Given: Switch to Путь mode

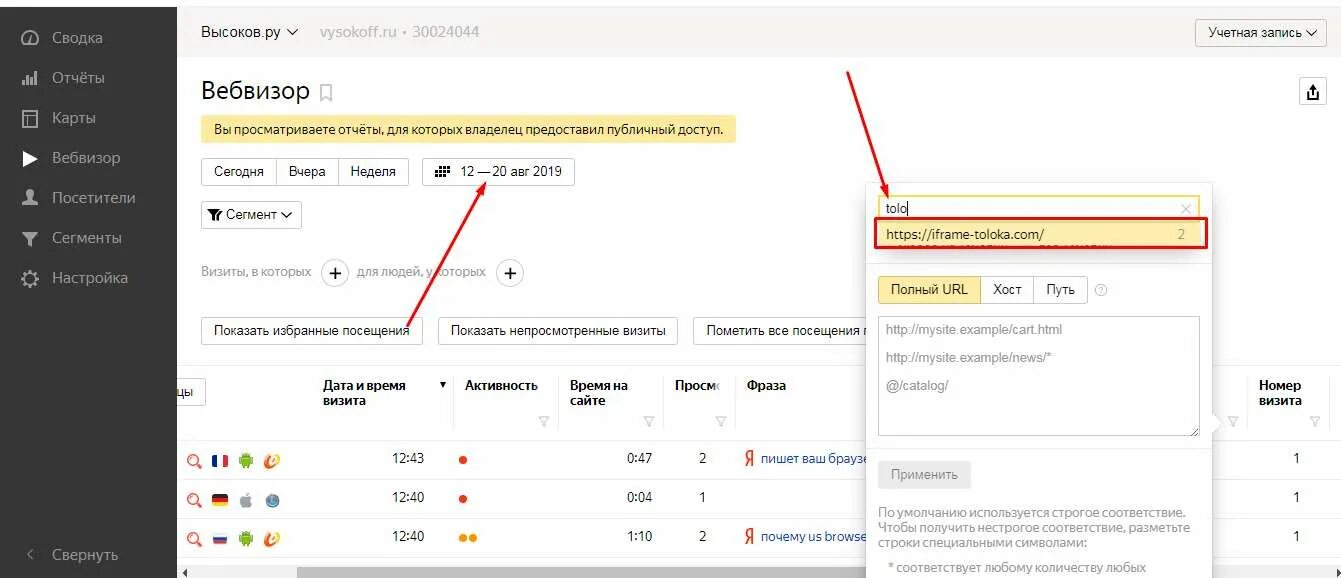Looking at the screenshot, I should (x=1060, y=290).
